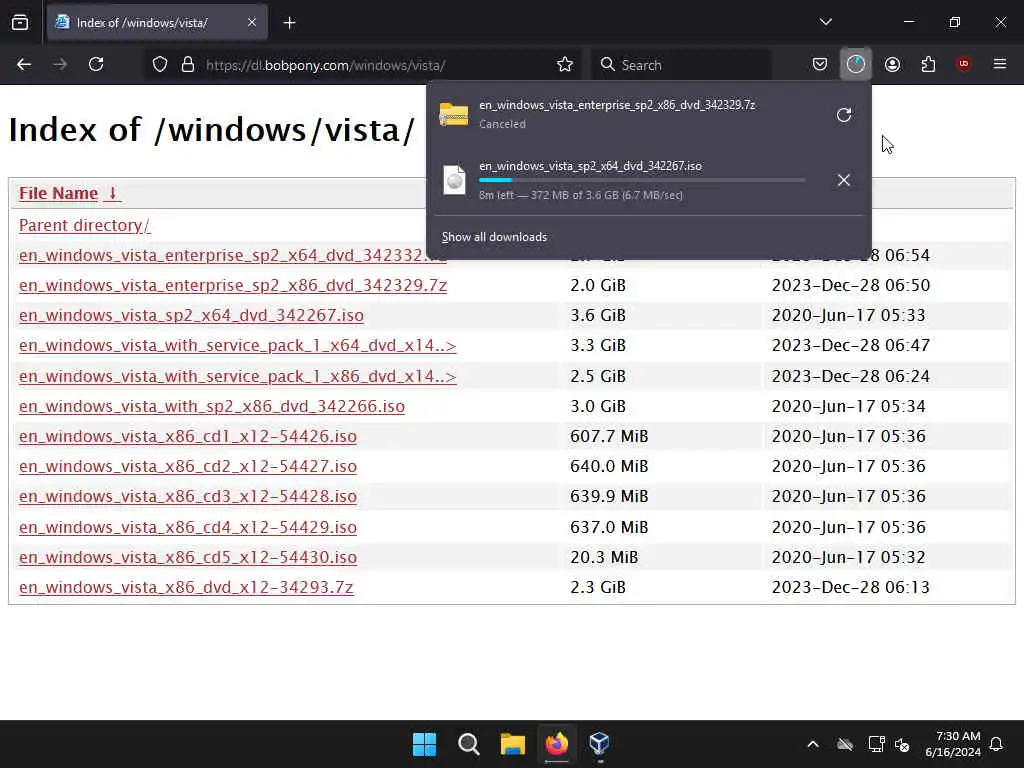Screen dimensions: 1024x768
Task: Show hidden system tray icons
Action: tap(812, 744)
